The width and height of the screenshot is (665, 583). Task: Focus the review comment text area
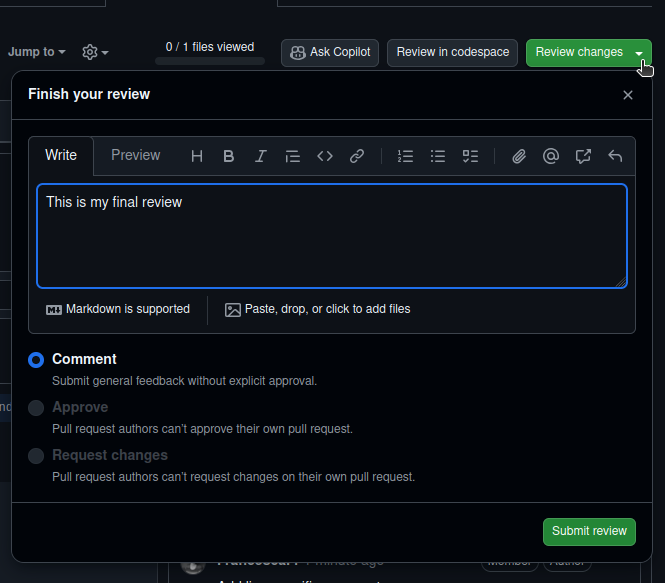point(332,236)
